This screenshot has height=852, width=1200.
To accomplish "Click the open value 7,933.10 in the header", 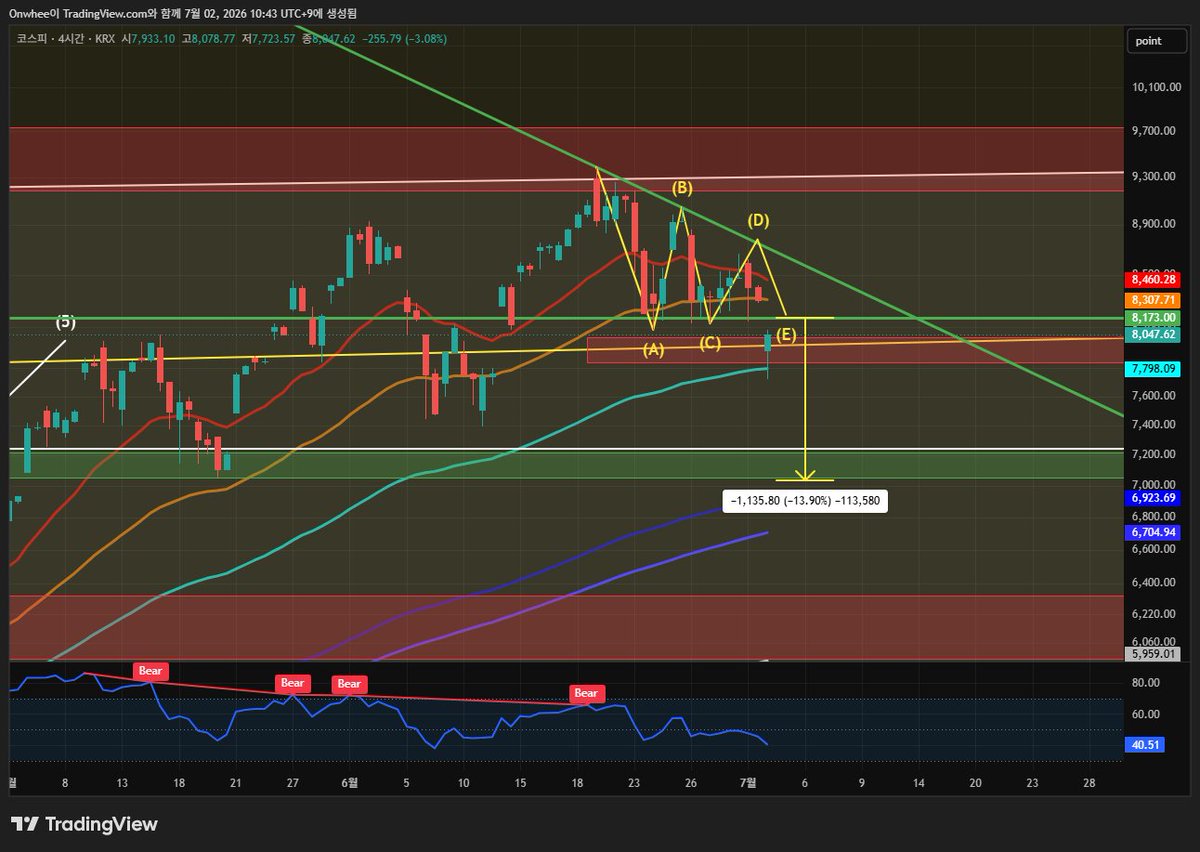I will (x=153, y=38).
